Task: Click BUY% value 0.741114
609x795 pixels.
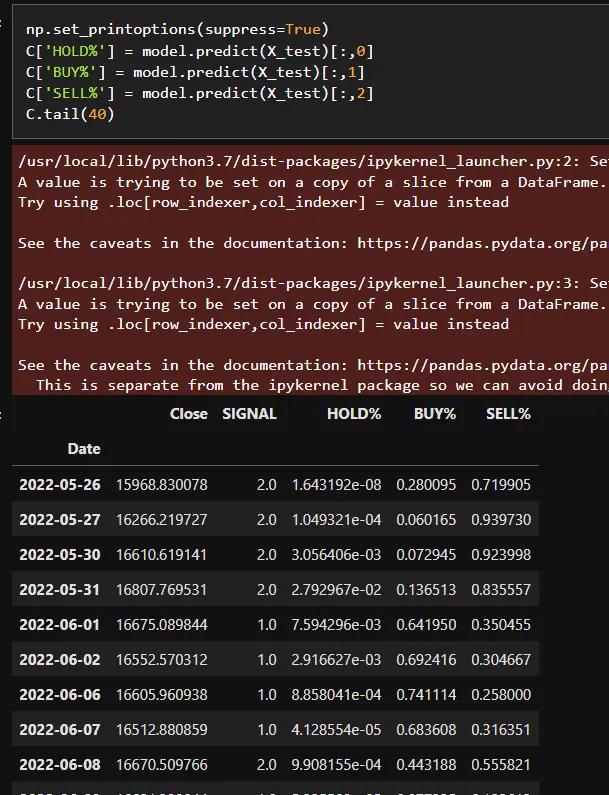Action: tap(426, 695)
